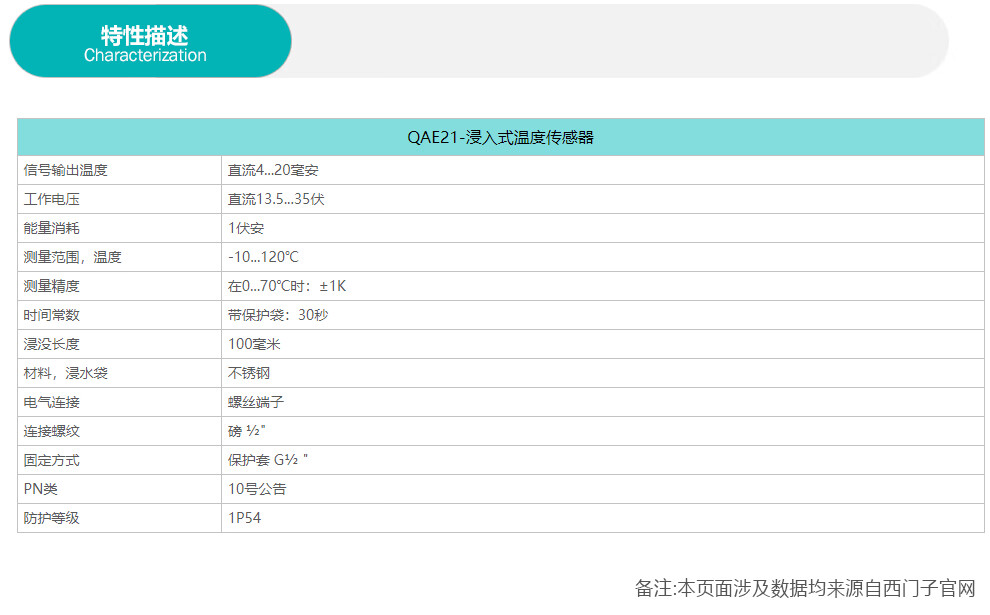990x615 pixels.
Task: Click the 材料，浸水袋 label cell
Action: (x=119, y=373)
